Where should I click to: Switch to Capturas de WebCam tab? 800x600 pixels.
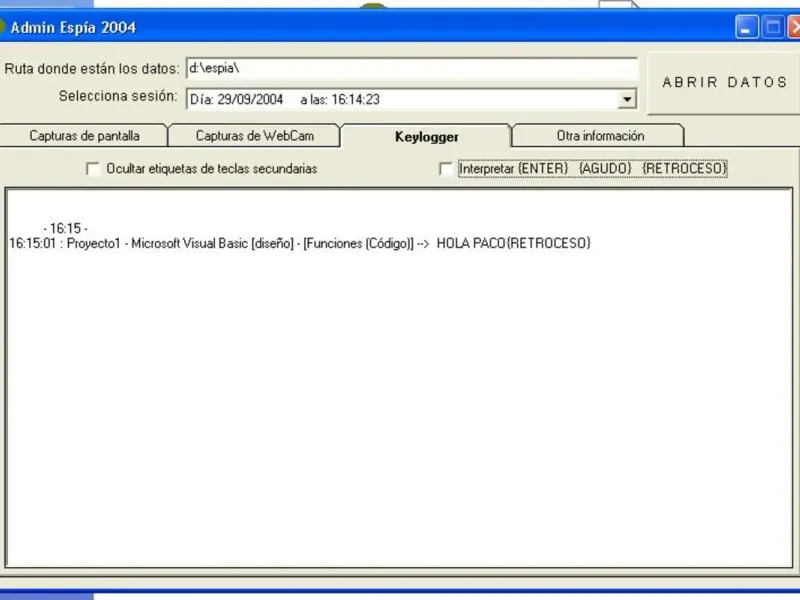pyautogui.click(x=254, y=136)
